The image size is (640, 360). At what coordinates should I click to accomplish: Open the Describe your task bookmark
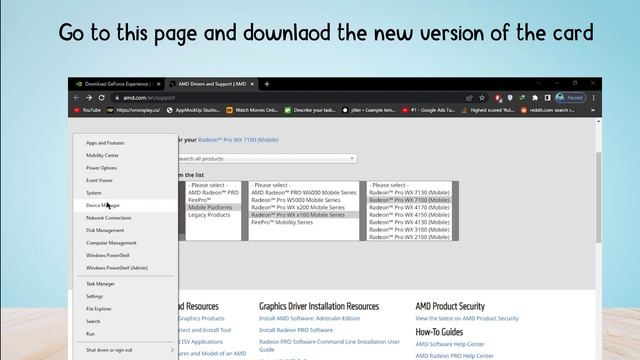pyautogui.click(x=310, y=110)
